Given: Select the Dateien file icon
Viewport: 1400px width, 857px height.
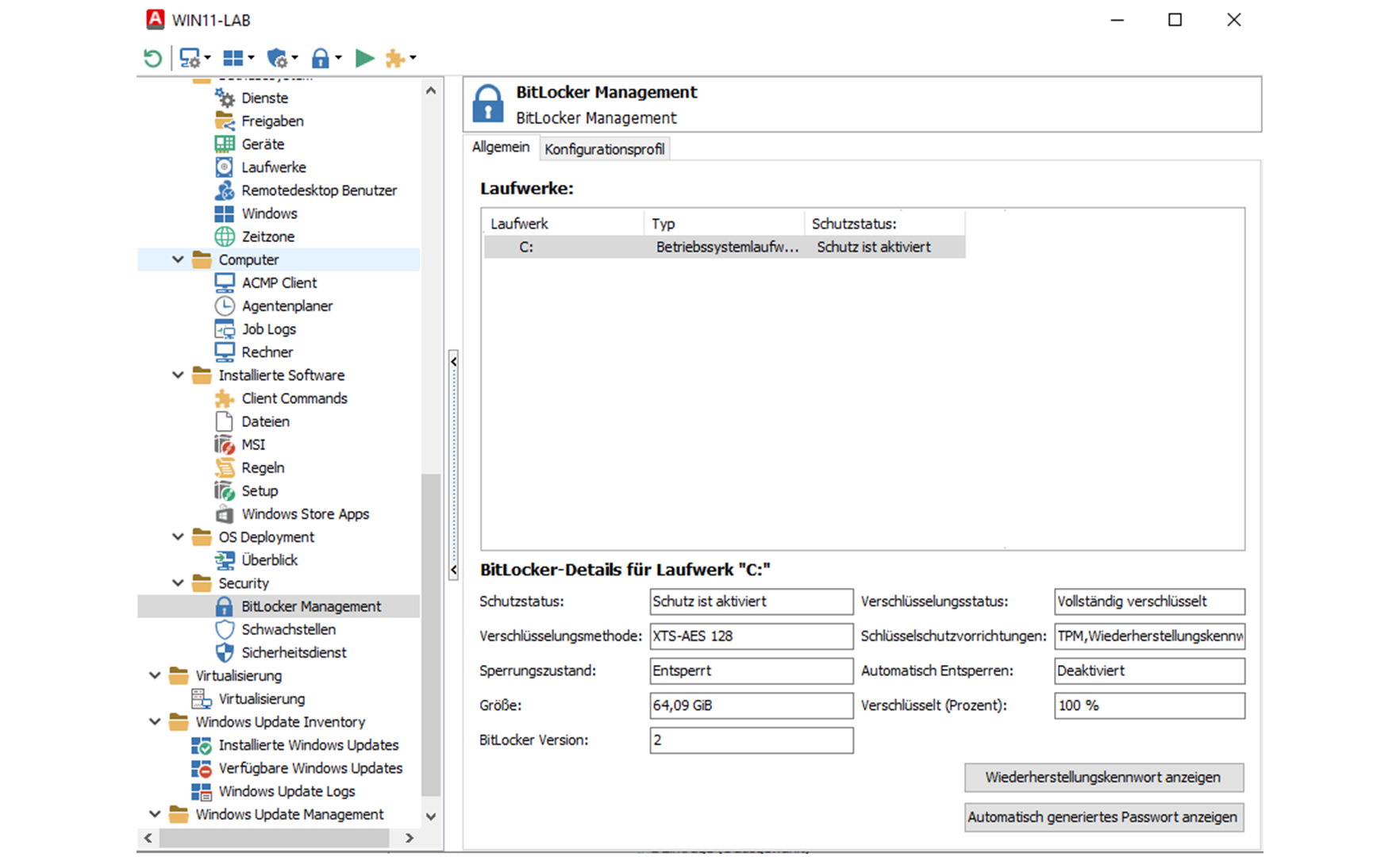Looking at the screenshot, I should point(225,421).
